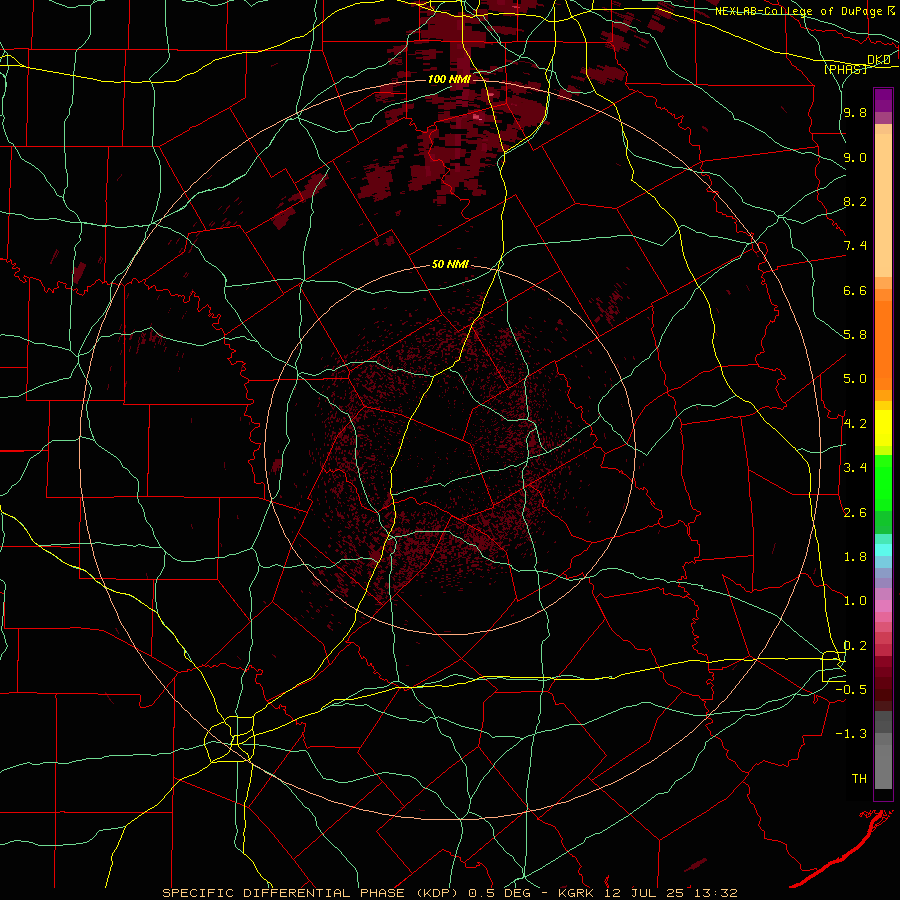Select the 1.8 value on the scale
900x900 pixels.
[855, 557]
